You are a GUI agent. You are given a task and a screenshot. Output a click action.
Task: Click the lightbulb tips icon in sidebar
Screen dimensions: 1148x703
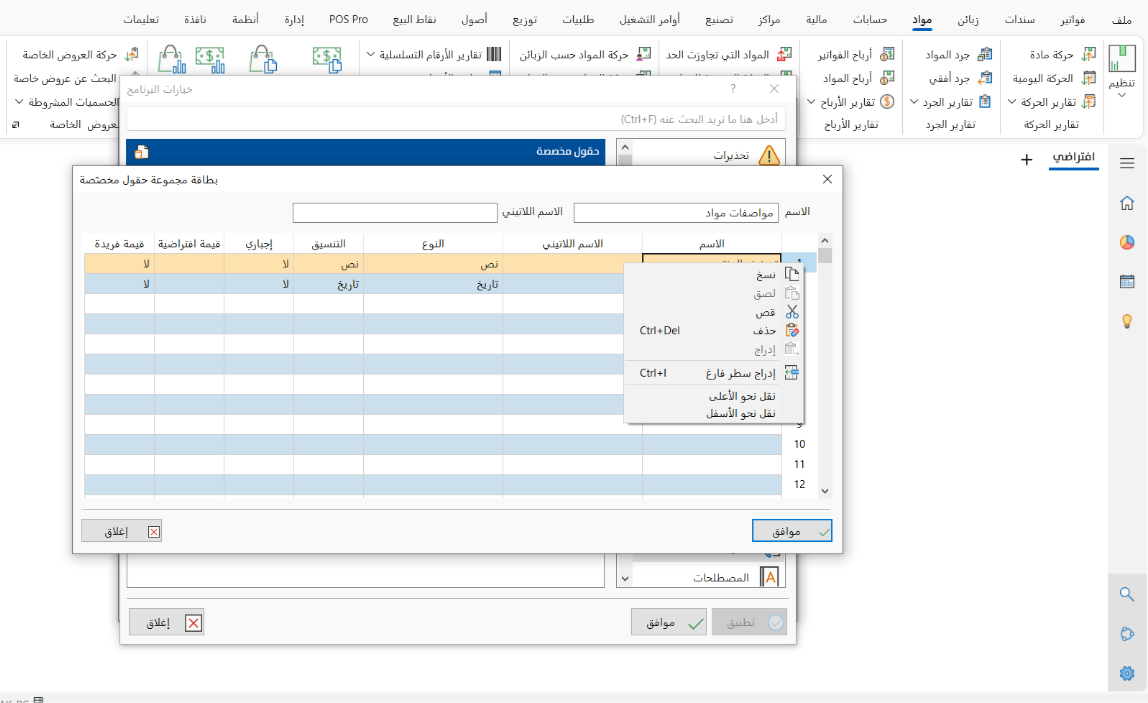tap(1127, 321)
